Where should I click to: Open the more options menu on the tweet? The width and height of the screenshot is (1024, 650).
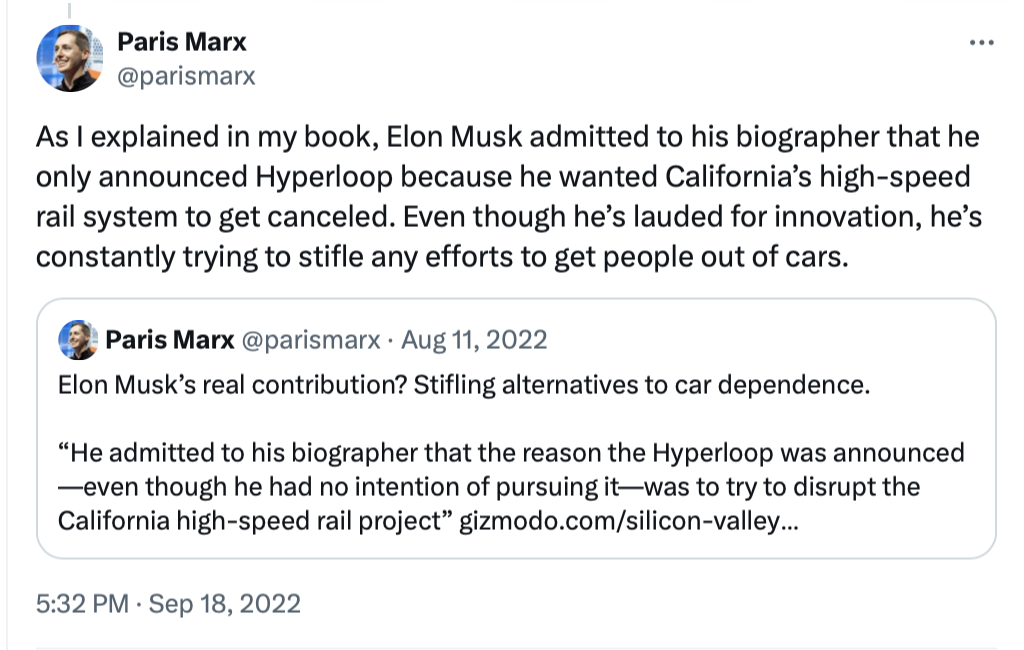point(983,43)
